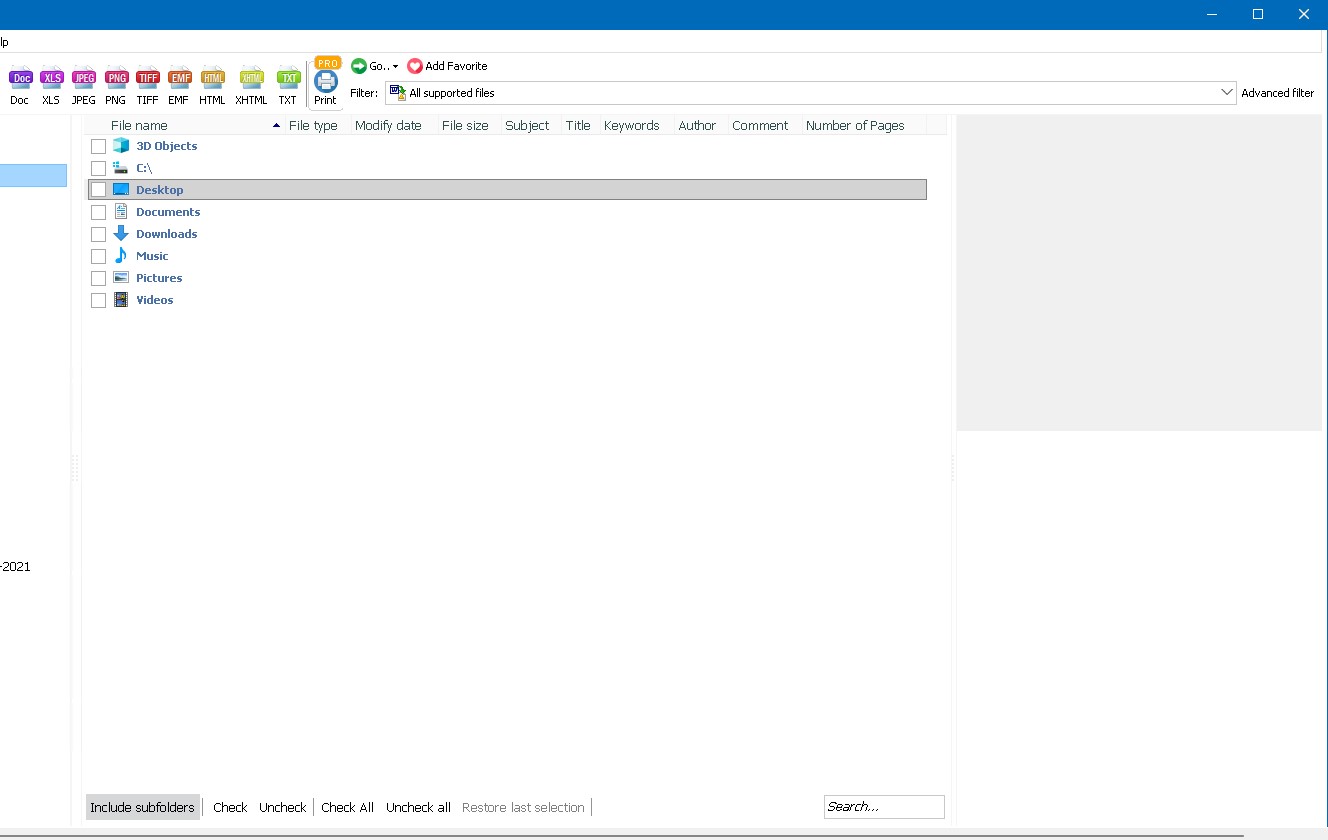The image size is (1328, 840).
Task: Choose EMF conversion icon
Action: click(x=180, y=78)
